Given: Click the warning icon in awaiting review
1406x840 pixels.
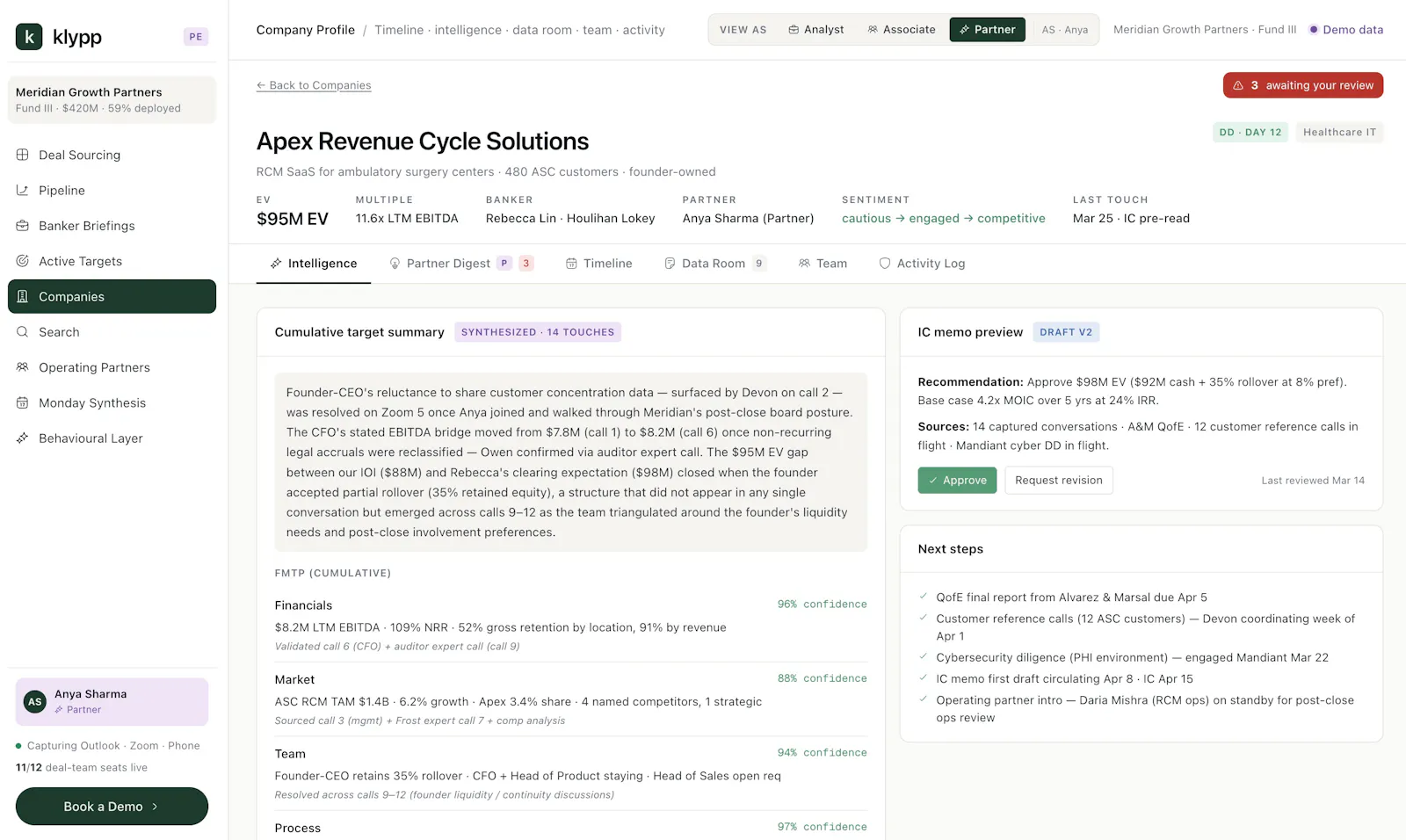Looking at the screenshot, I should click(1238, 85).
